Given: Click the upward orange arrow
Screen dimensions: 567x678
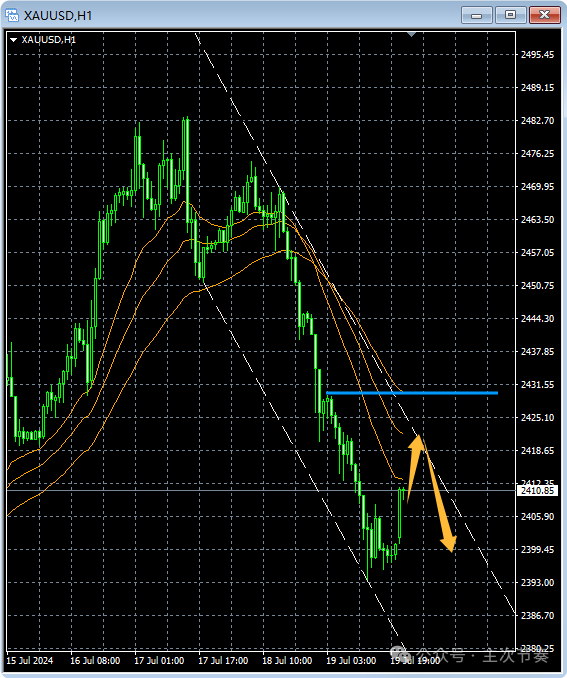Looking at the screenshot, I should click(415, 467).
